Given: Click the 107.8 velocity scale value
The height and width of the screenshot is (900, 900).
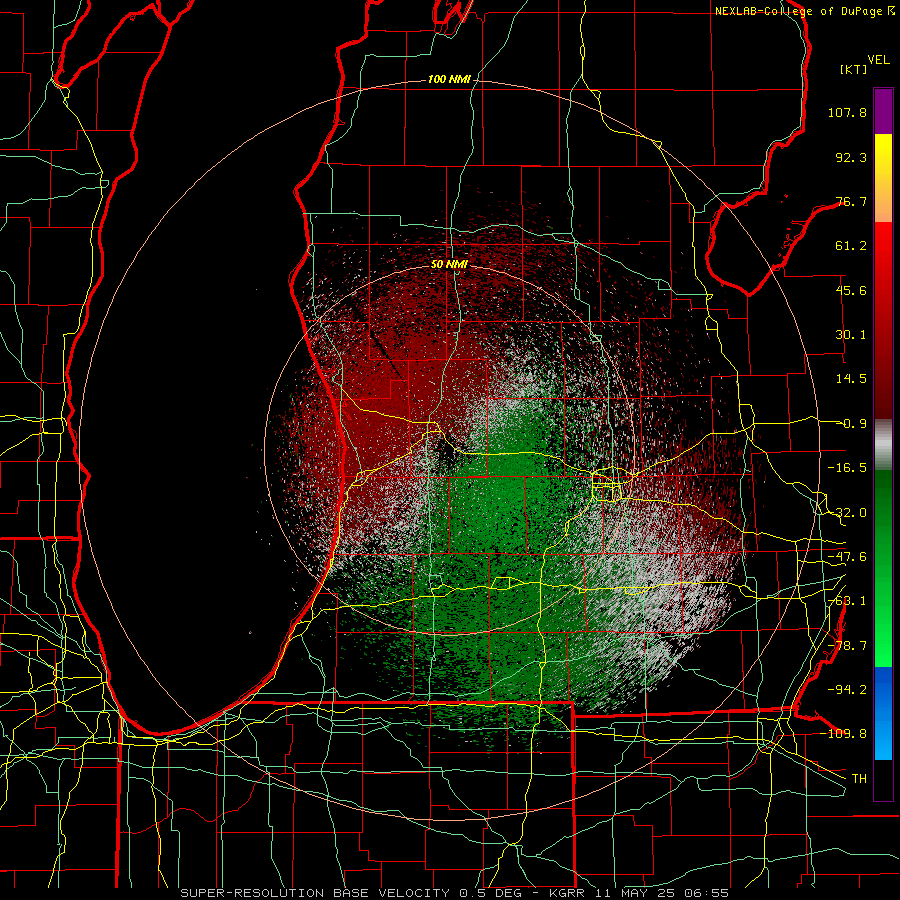Looking at the screenshot, I should 847,112.
